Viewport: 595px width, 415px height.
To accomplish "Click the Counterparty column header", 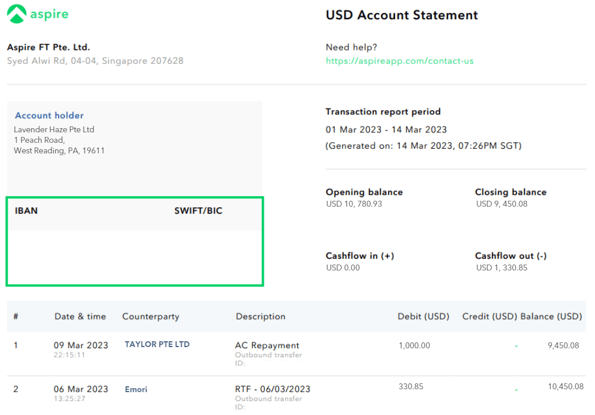I will click(151, 317).
